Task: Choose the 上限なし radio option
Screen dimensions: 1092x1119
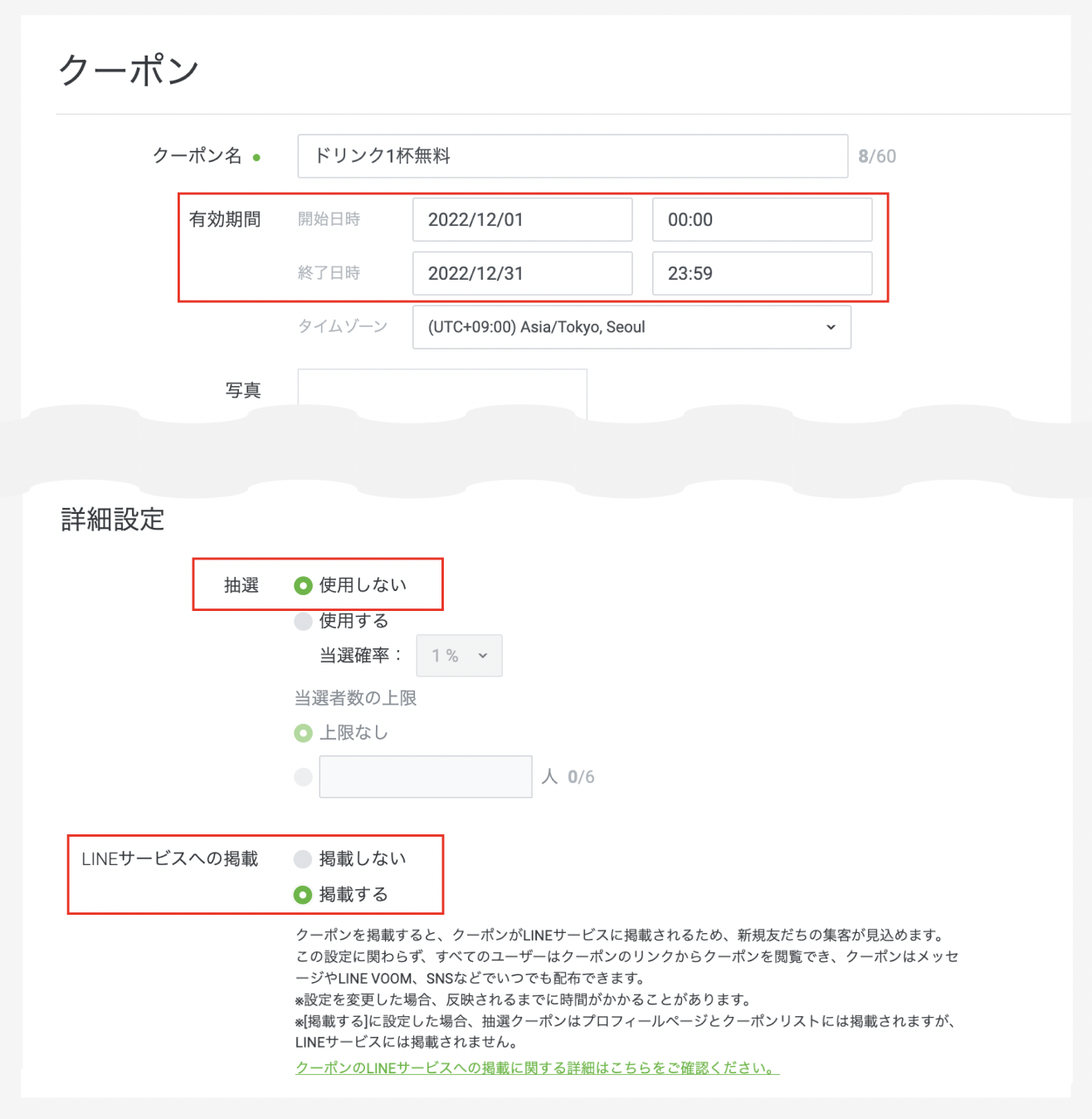Action: [x=303, y=733]
